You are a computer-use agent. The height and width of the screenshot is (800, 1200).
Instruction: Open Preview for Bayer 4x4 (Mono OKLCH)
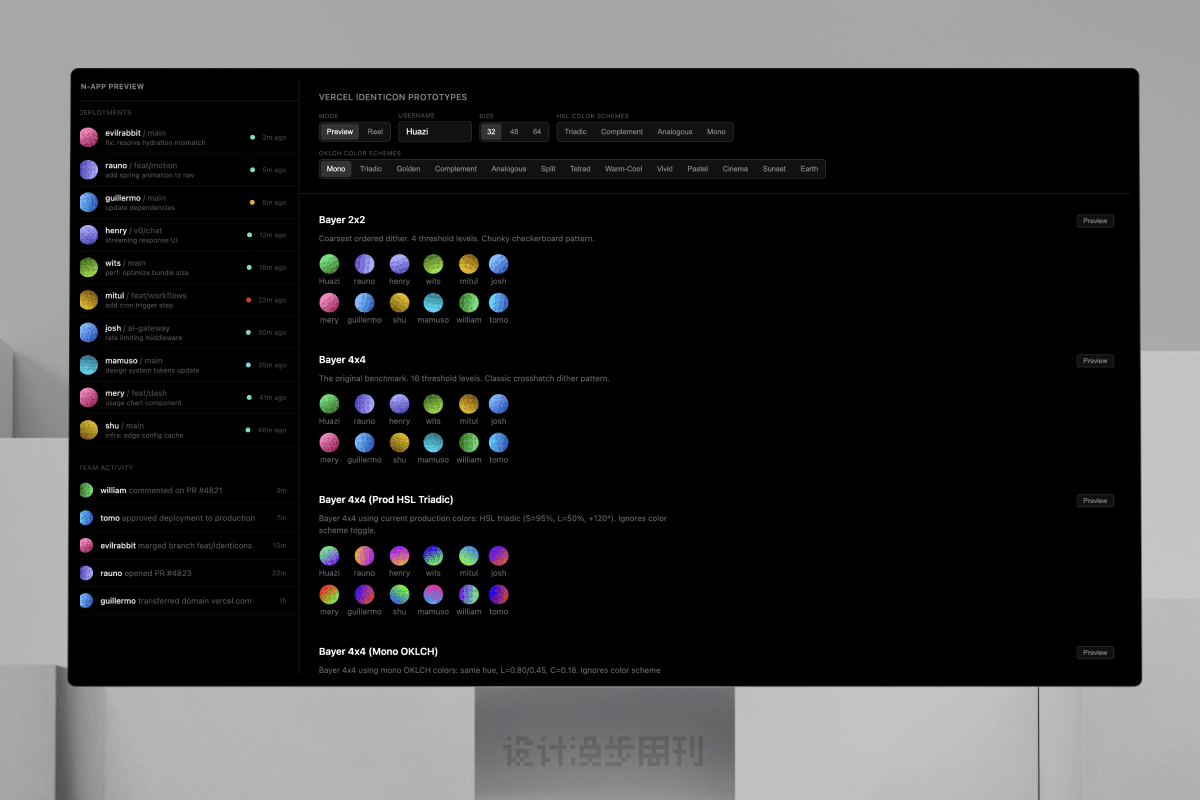click(x=1095, y=653)
